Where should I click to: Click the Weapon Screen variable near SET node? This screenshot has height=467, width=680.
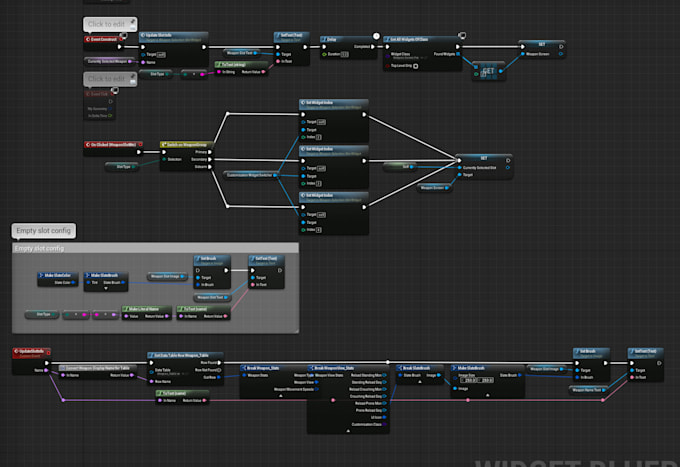coord(434,188)
